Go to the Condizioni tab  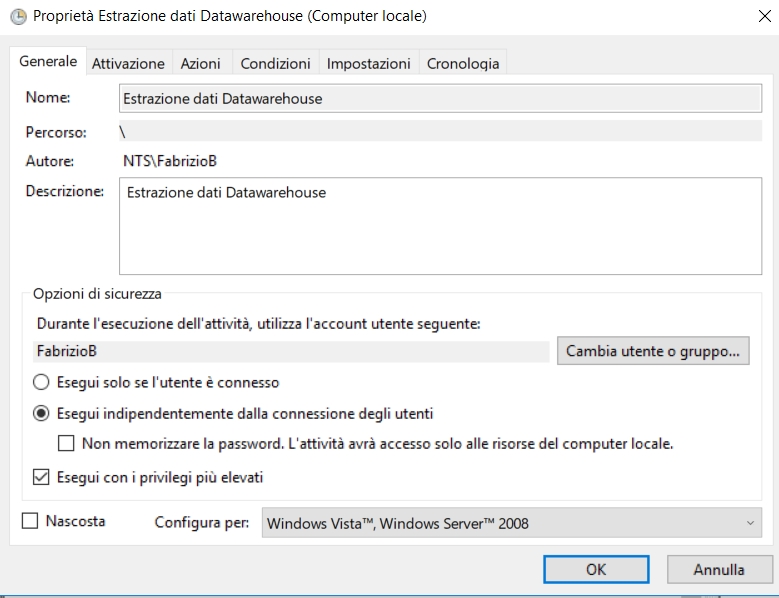[275, 63]
